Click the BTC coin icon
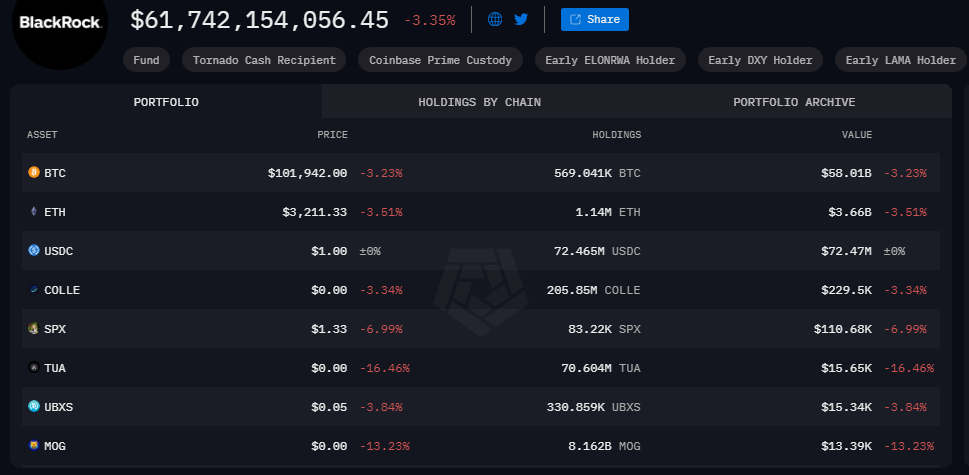Viewport: 969px width, 475px height. (x=33, y=173)
